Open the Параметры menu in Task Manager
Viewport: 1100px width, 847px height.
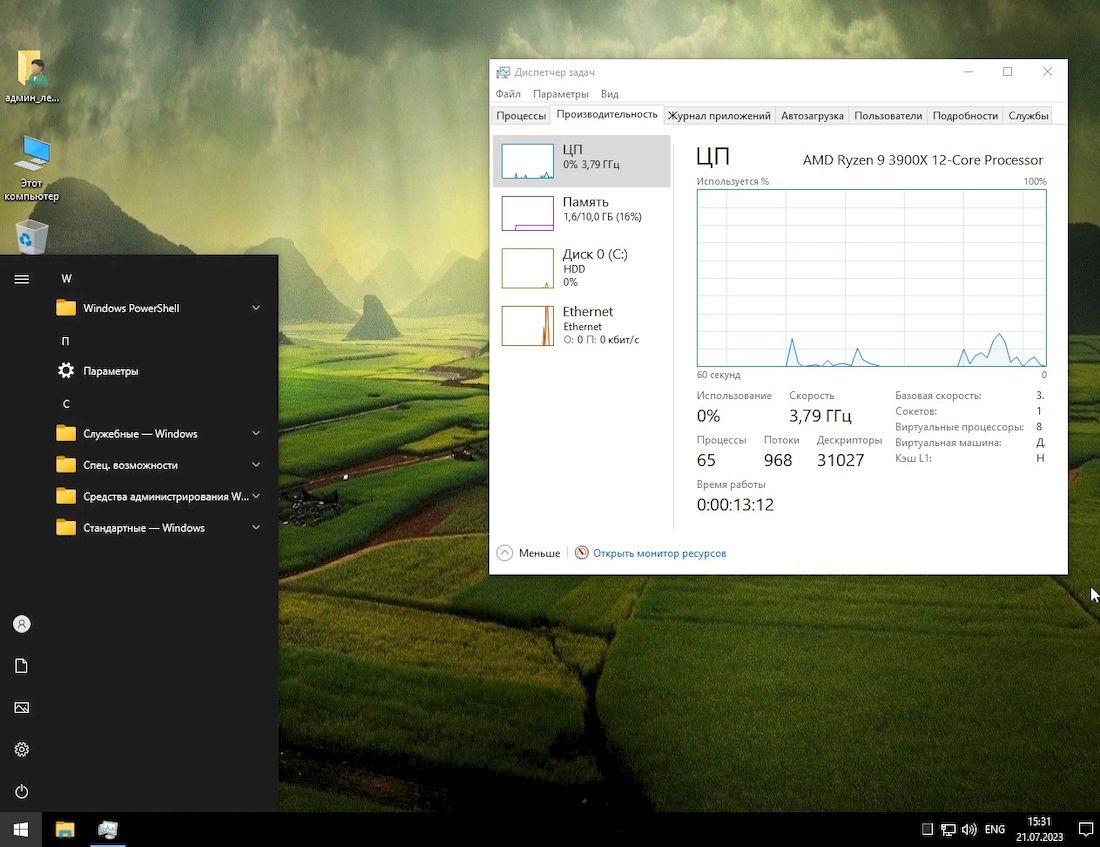(561, 94)
